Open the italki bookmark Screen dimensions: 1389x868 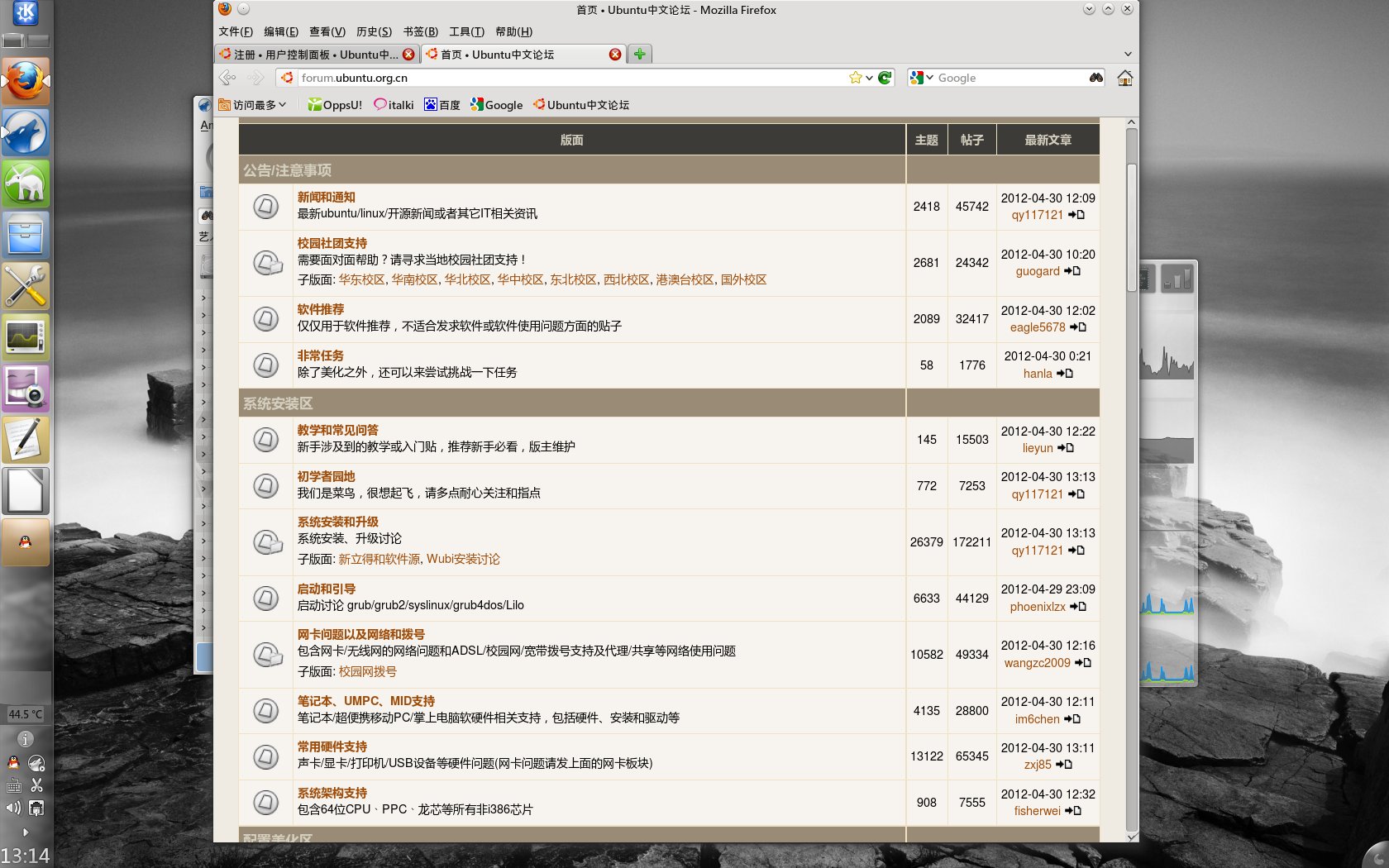click(x=394, y=105)
